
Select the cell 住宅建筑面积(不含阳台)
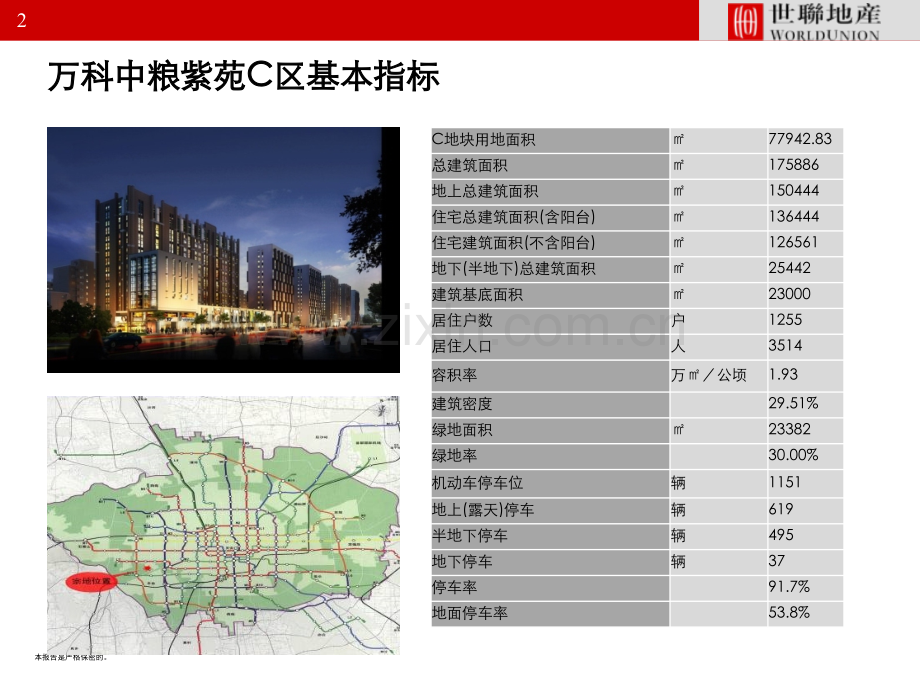pos(550,243)
